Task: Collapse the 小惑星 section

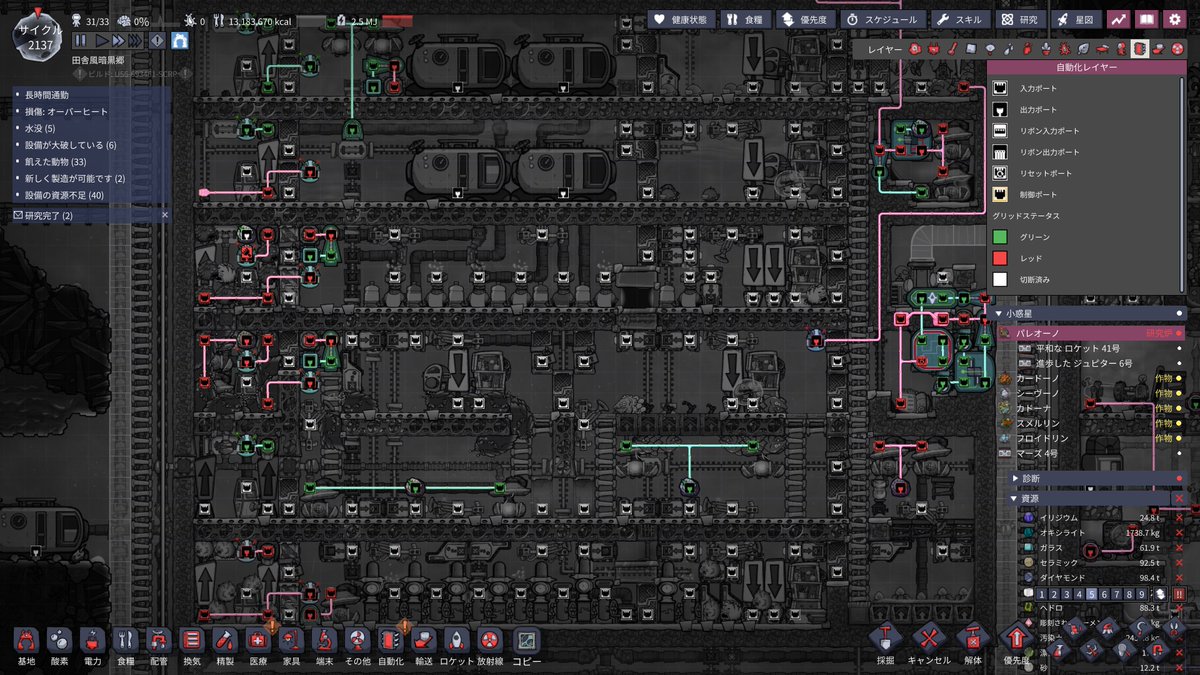Action: pos(1092,313)
